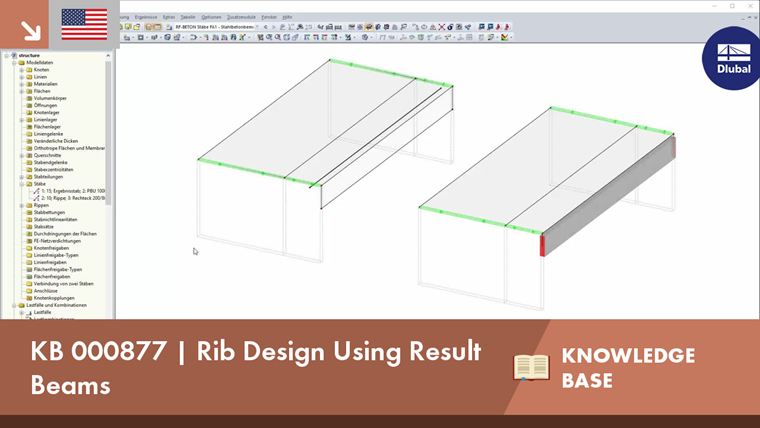Select the Flächenlager tree item

coord(47,127)
